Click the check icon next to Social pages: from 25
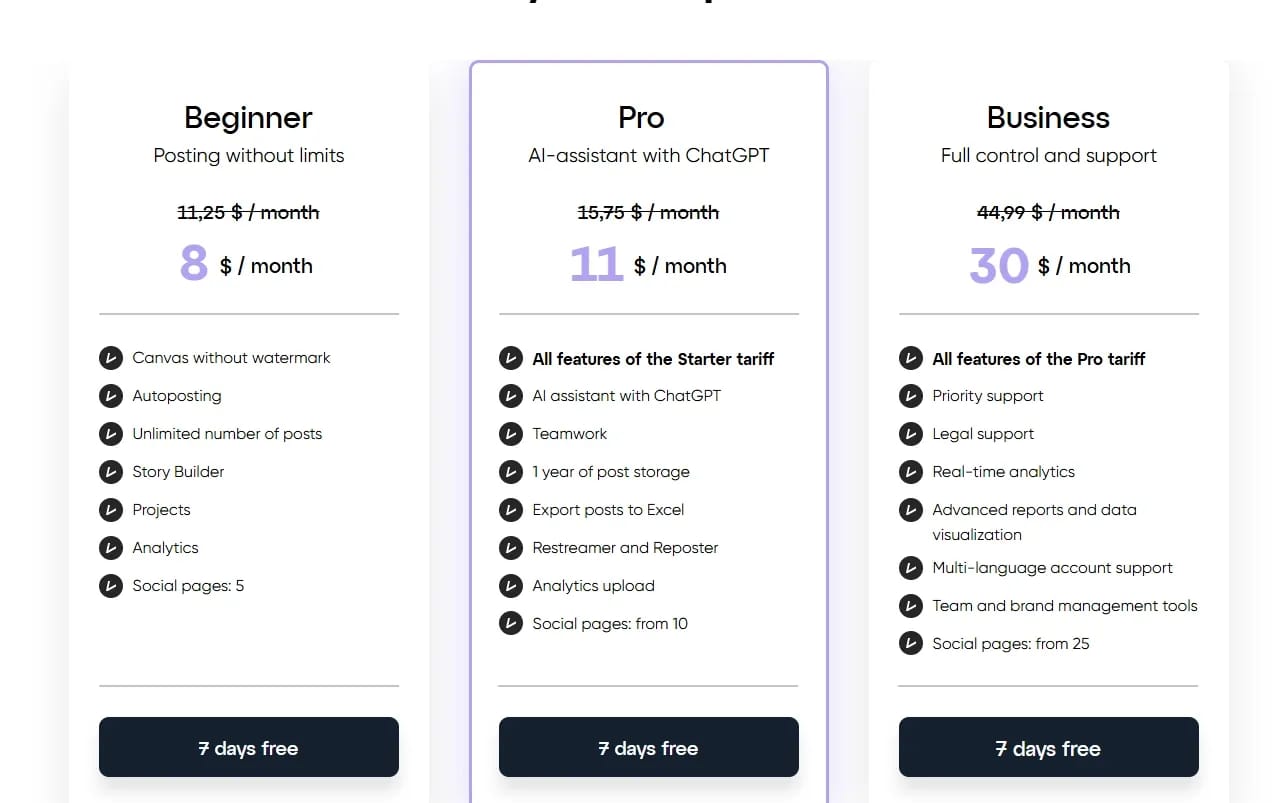Image resolution: width=1277 pixels, height=803 pixels. click(911, 644)
